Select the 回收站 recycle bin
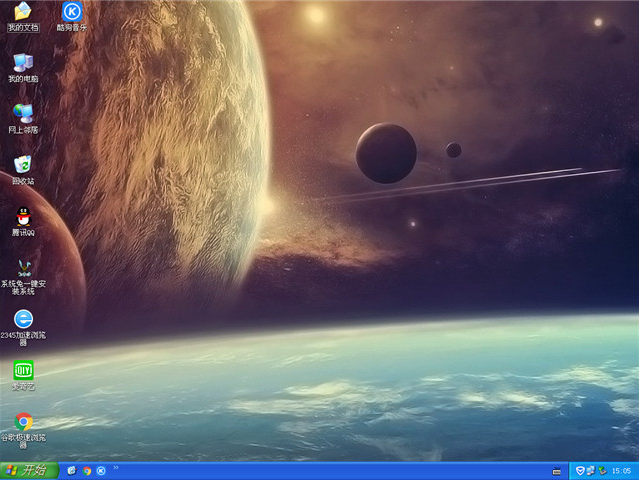This screenshot has height=481, width=639. 23,165
